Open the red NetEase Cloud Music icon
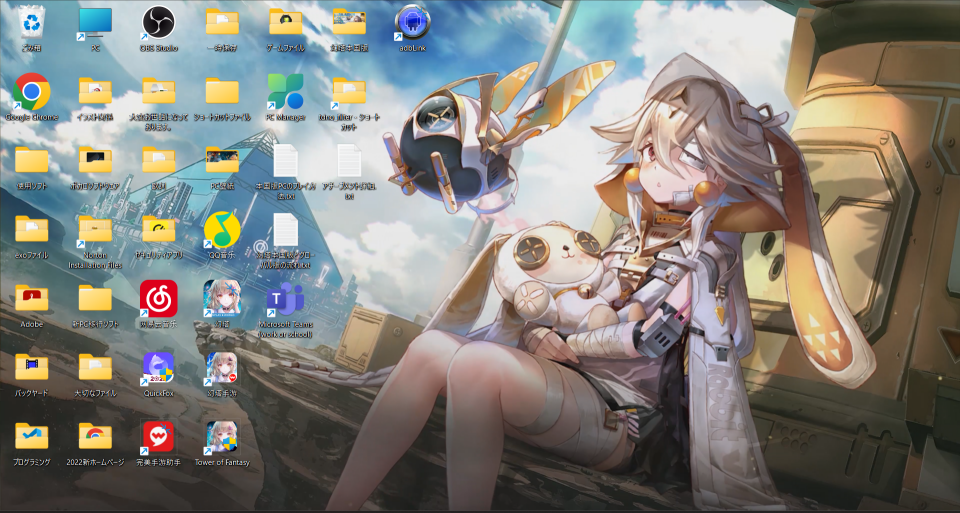The height and width of the screenshot is (513, 960). click(x=158, y=298)
